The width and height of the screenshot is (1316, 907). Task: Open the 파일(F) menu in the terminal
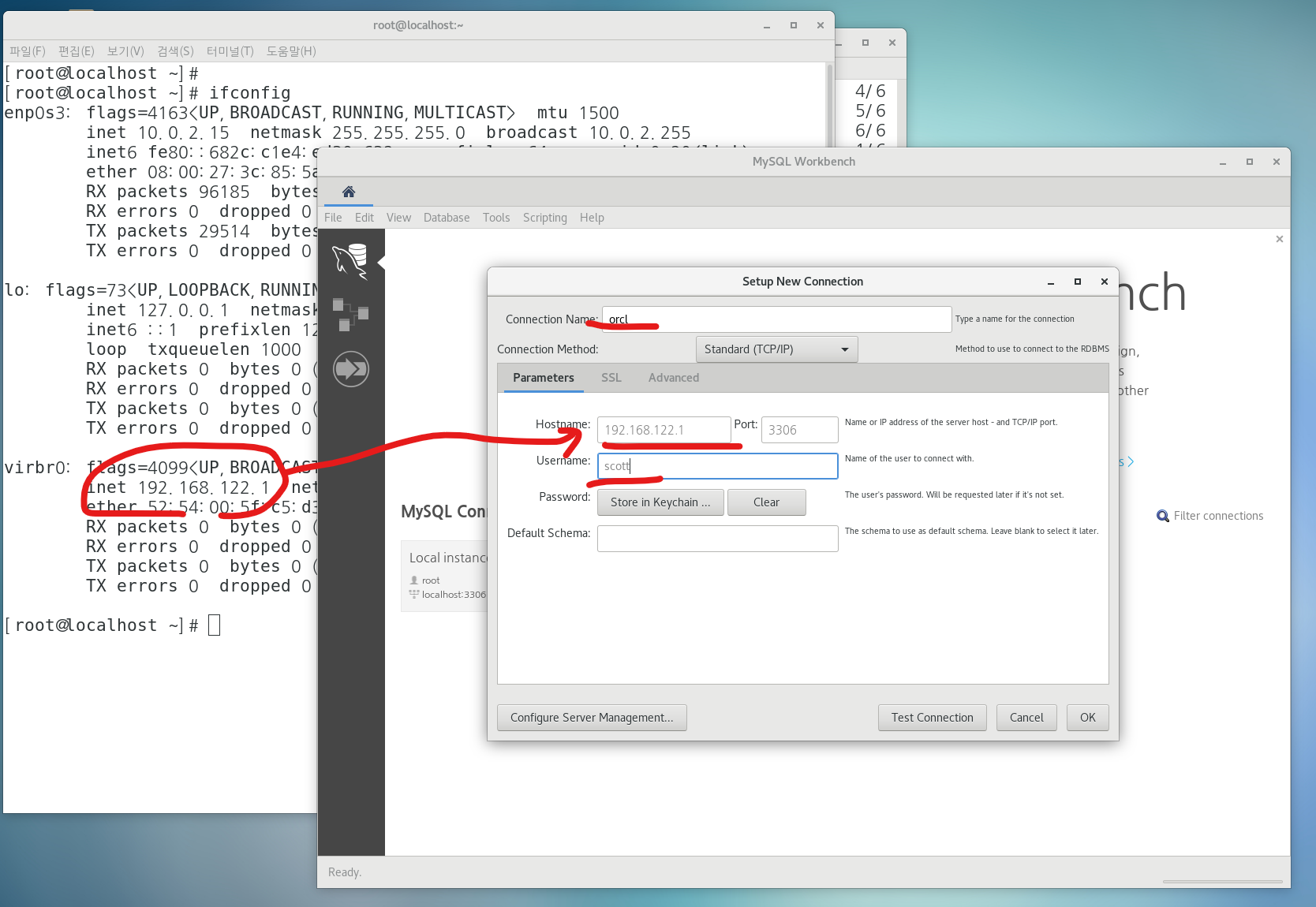28,51
